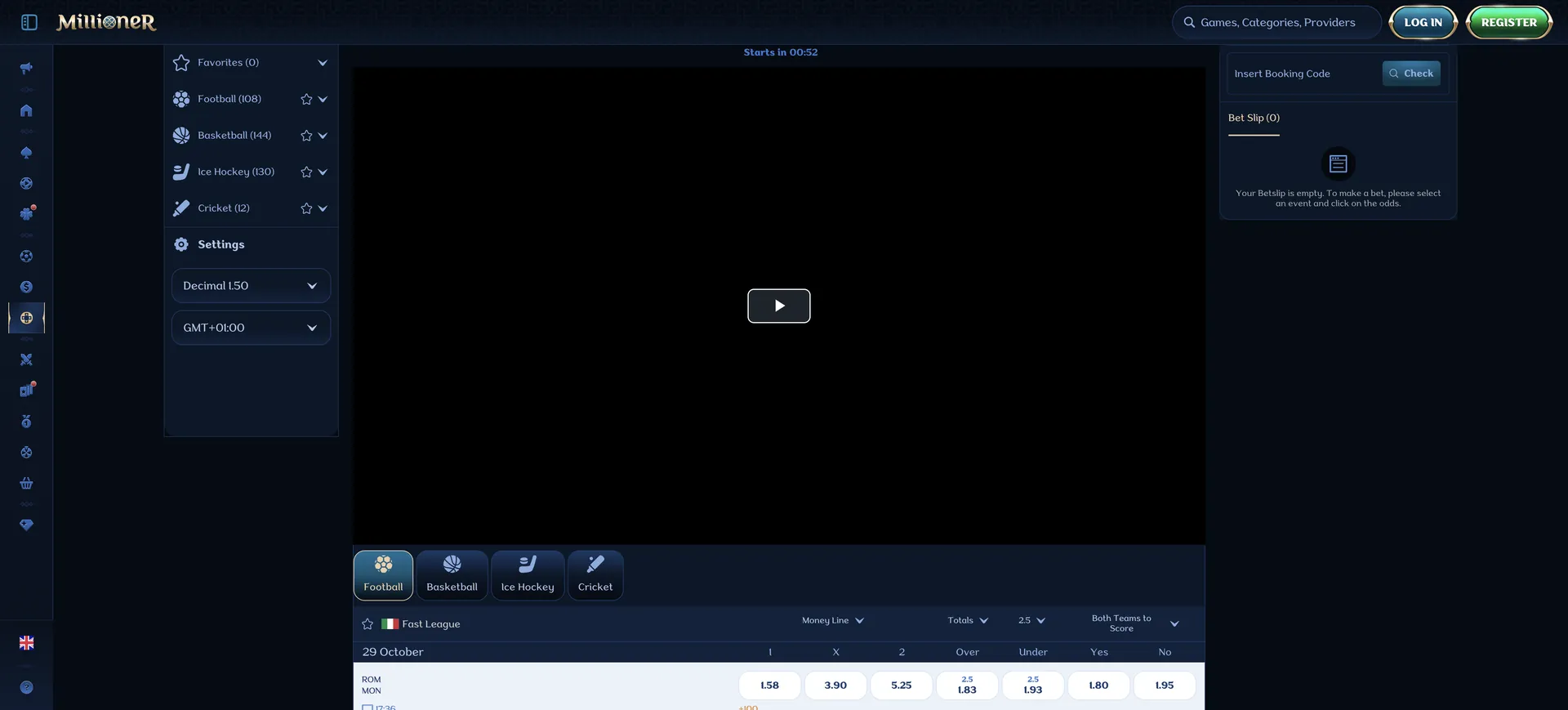
Task: Click the Check booking code button
Action: pyautogui.click(x=1411, y=74)
